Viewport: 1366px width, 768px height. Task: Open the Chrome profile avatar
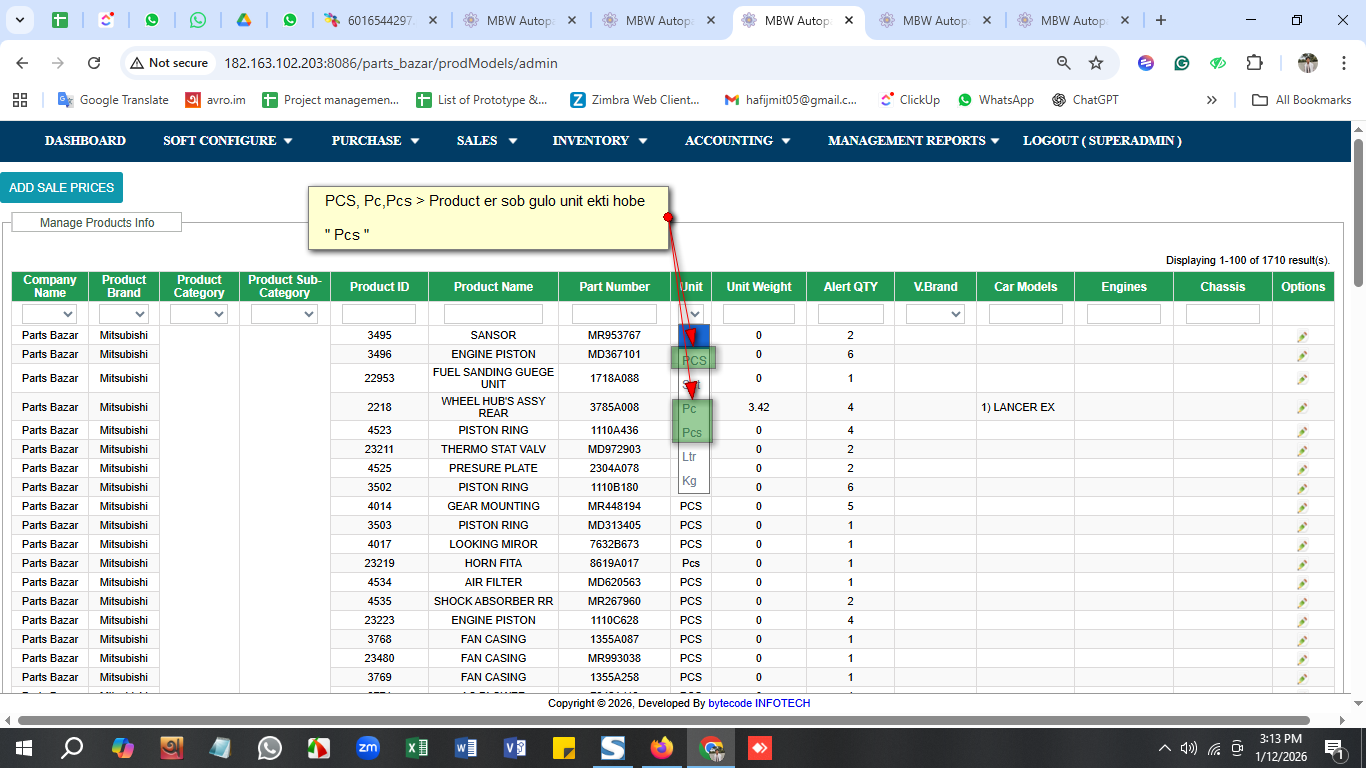(x=1308, y=63)
